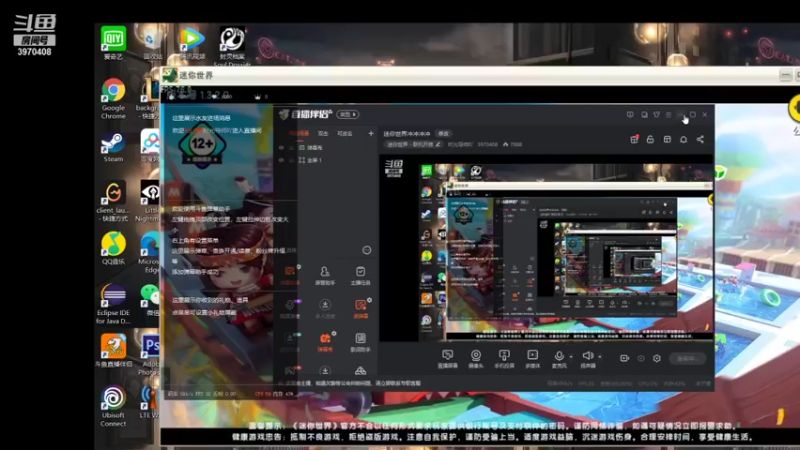Click FPS readout in streaming app status bar
Viewport: 800px width, 450px height.
[586, 383]
